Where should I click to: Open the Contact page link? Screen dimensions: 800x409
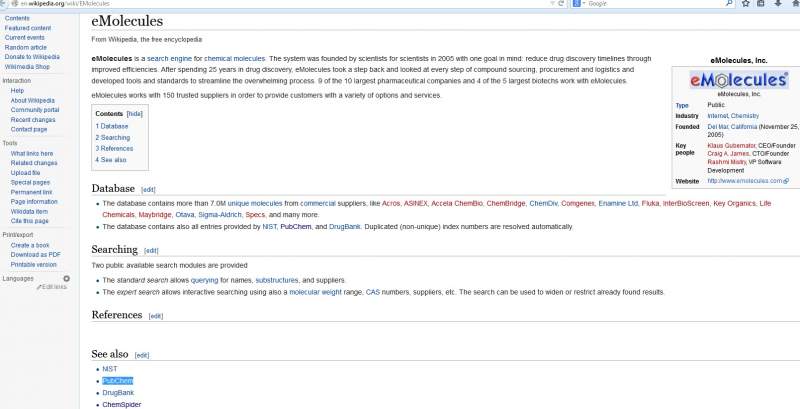coord(29,130)
